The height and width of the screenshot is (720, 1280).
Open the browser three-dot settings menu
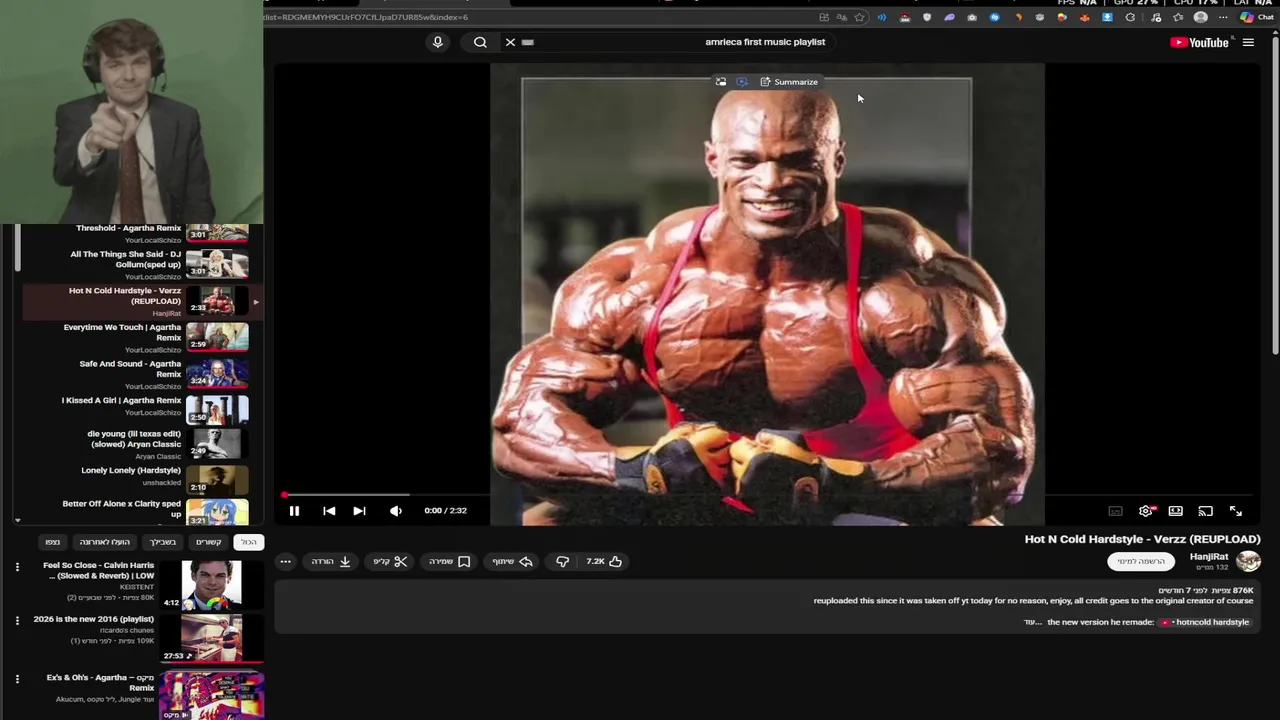(1223, 17)
